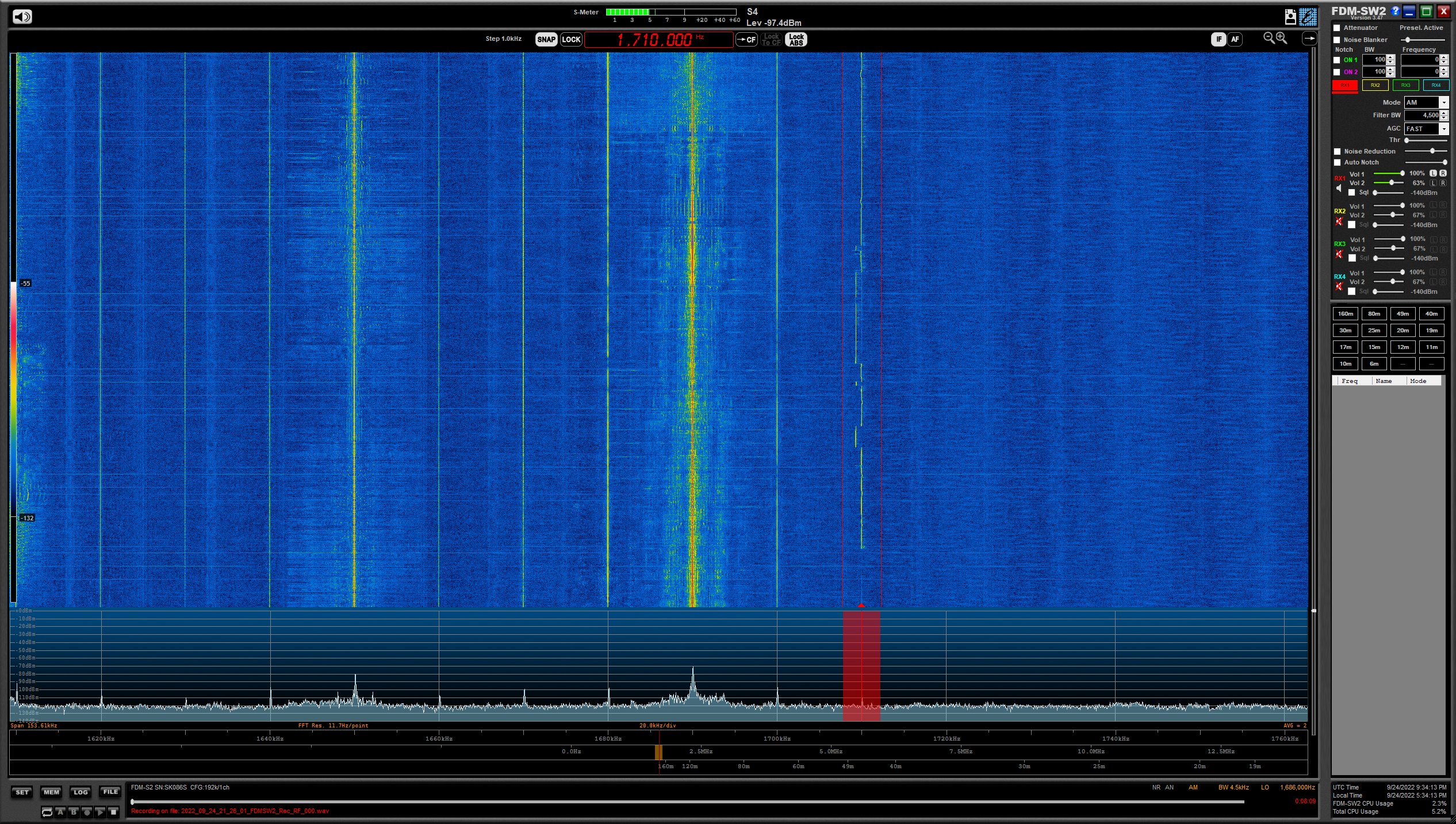Image resolution: width=1456 pixels, height=824 pixels.
Task: Open the user profile icon
Action: [x=1290, y=17]
